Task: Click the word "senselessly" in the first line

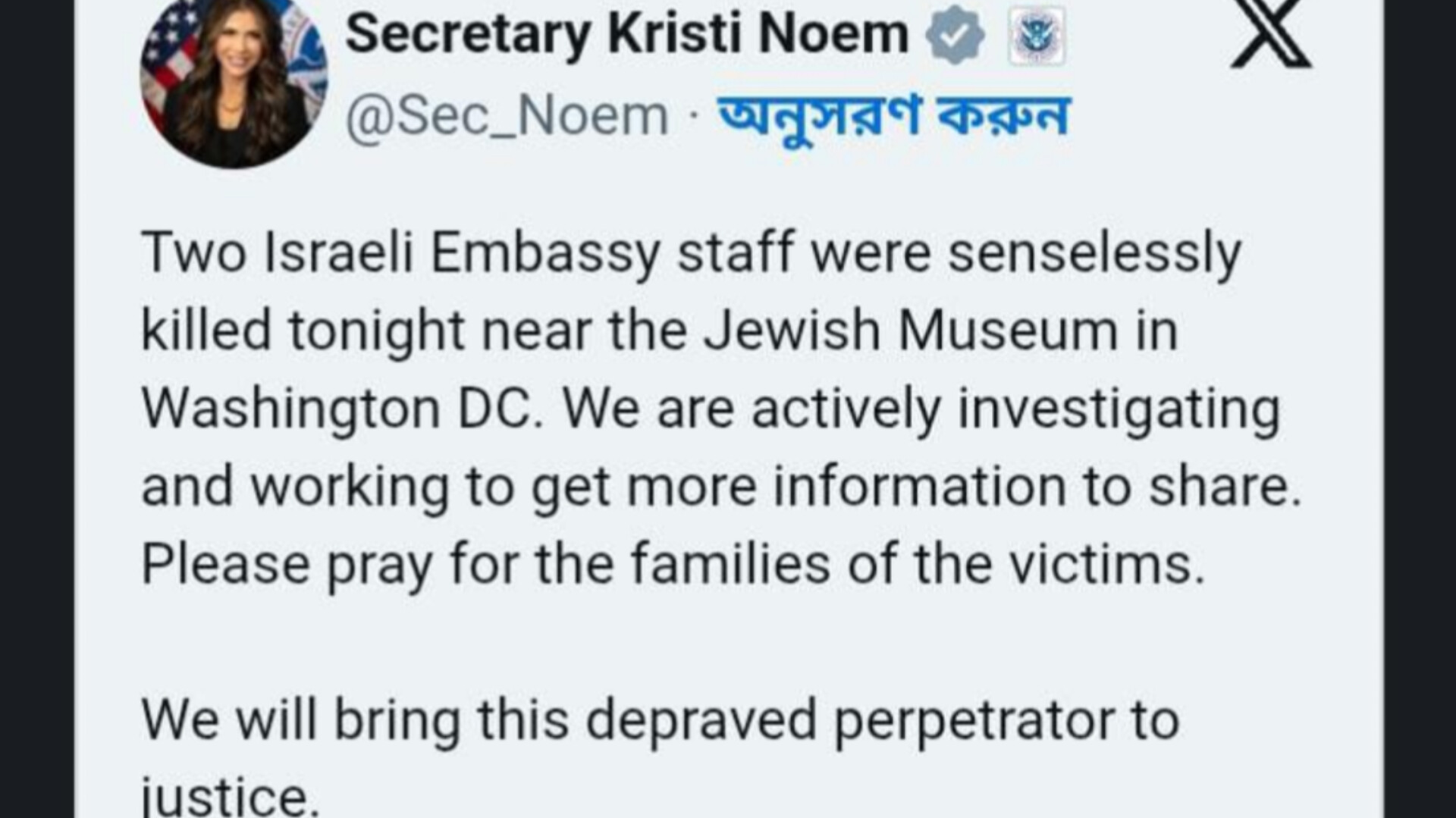Action: pos(1094,254)
